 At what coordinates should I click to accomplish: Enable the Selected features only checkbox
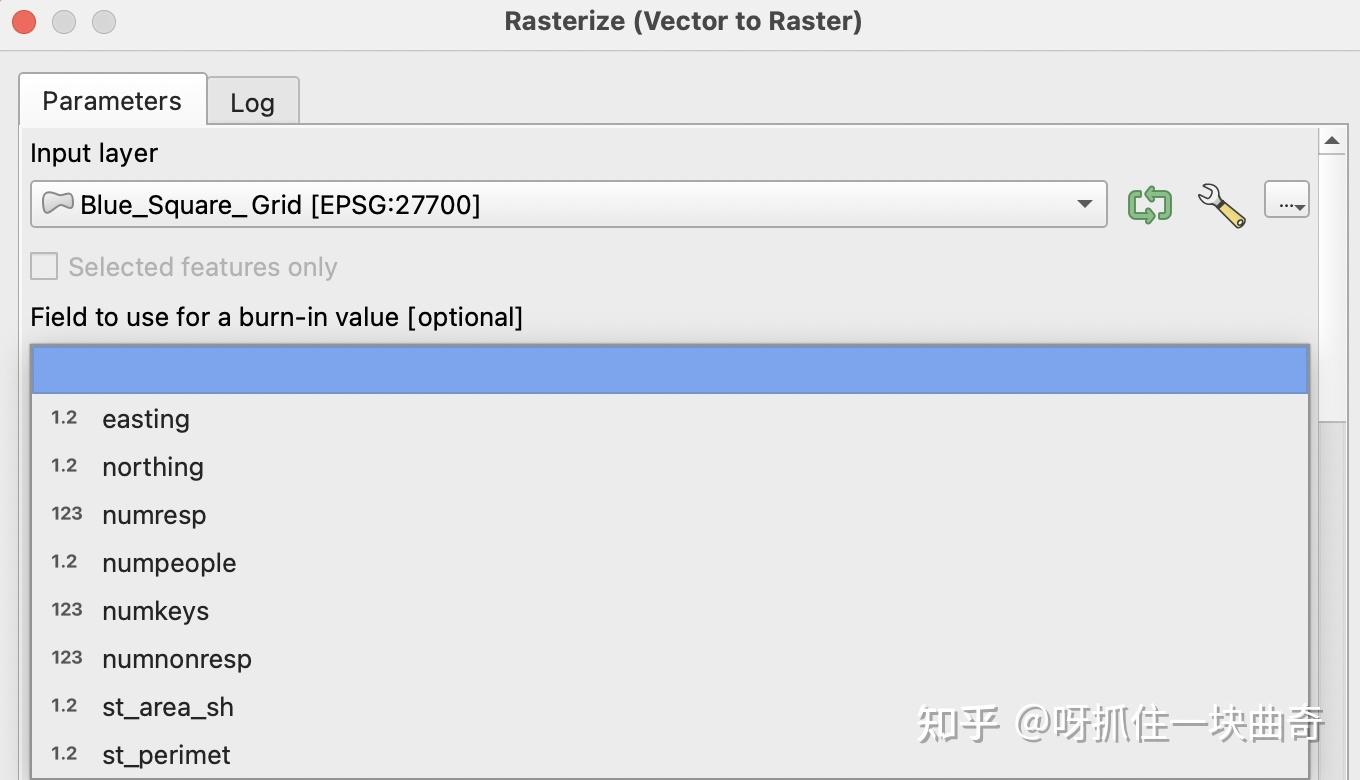coord(43,266)
